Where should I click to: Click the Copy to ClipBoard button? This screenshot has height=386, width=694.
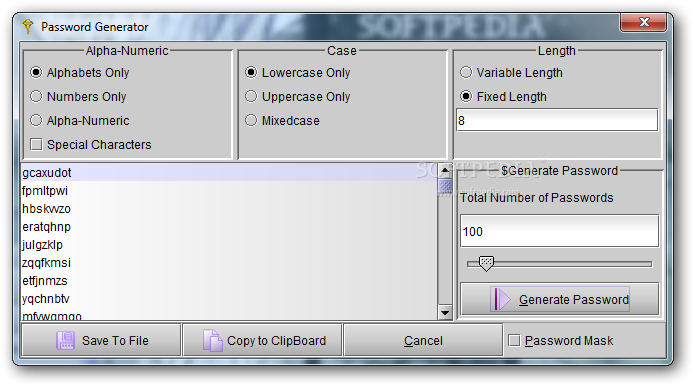click(262, 340)
